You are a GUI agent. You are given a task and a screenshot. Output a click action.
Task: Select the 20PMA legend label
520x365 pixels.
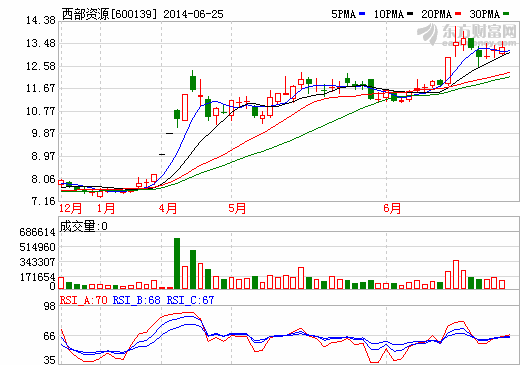437,14
